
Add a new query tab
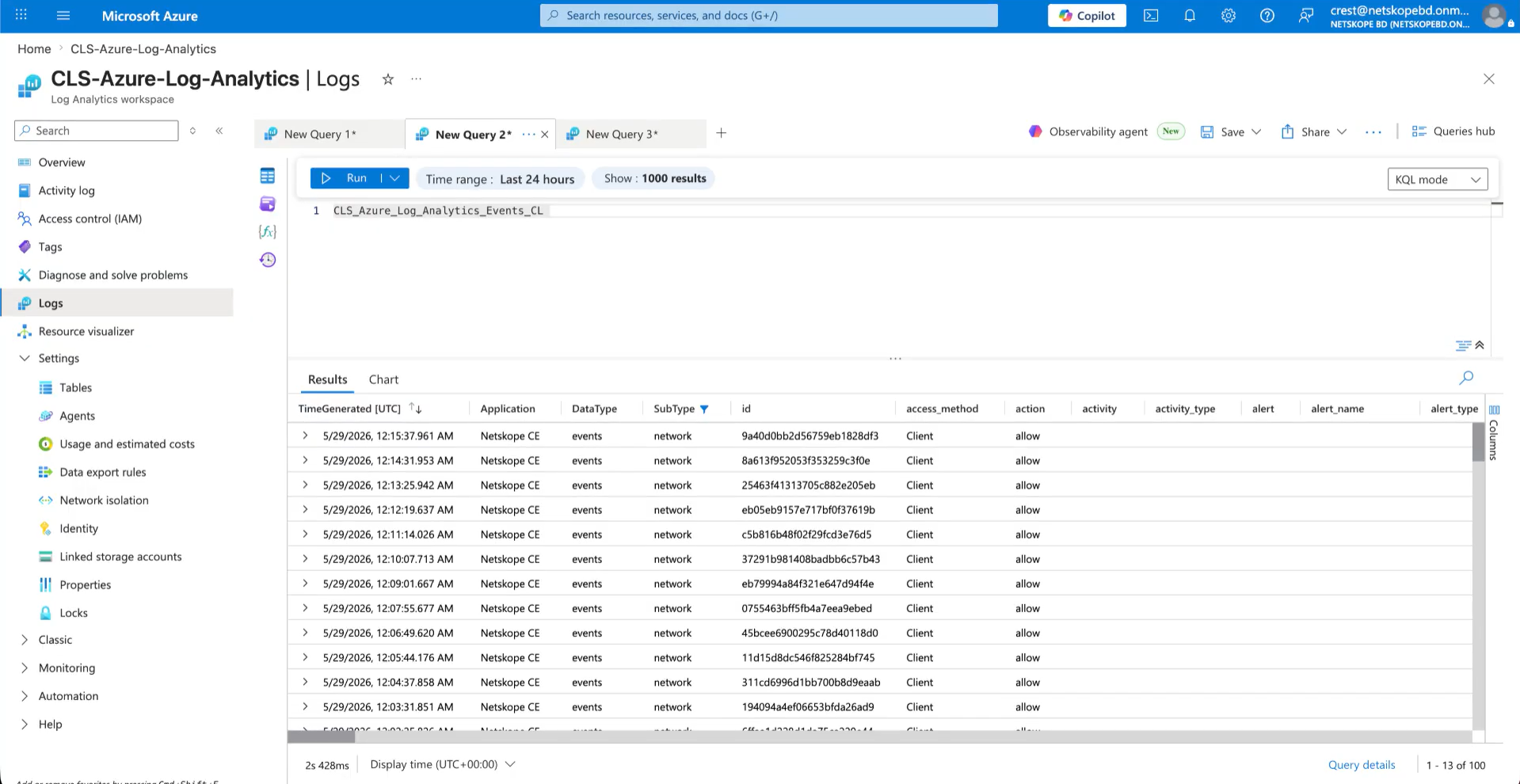pyautogui.click(x=722, y=133)
